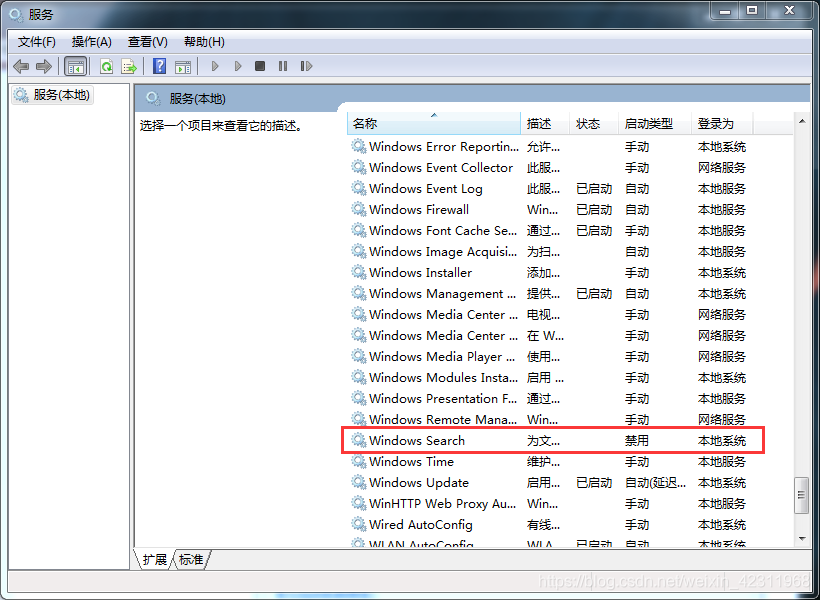
Task: Click the Export List toolbar icon
Action: [129, 66]
